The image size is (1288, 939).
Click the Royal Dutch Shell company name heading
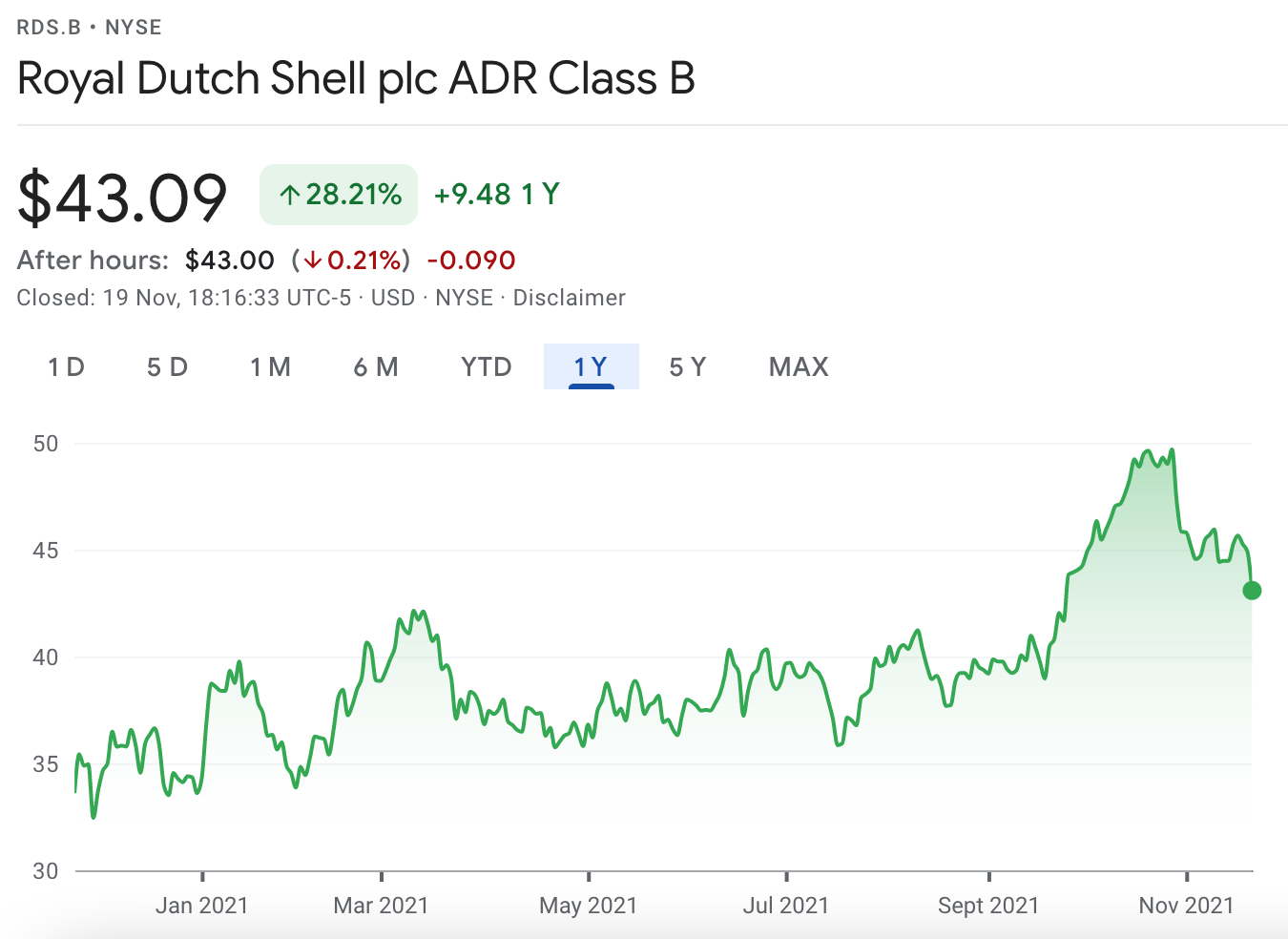[356, 79]
